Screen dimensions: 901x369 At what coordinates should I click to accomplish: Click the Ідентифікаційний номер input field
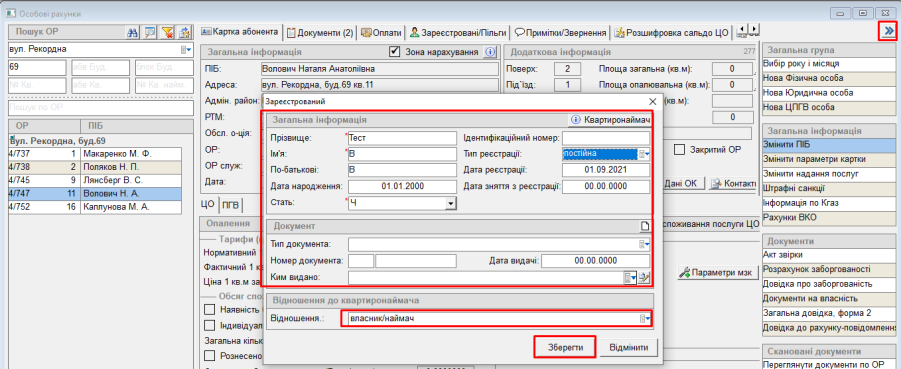pos(606,138)
